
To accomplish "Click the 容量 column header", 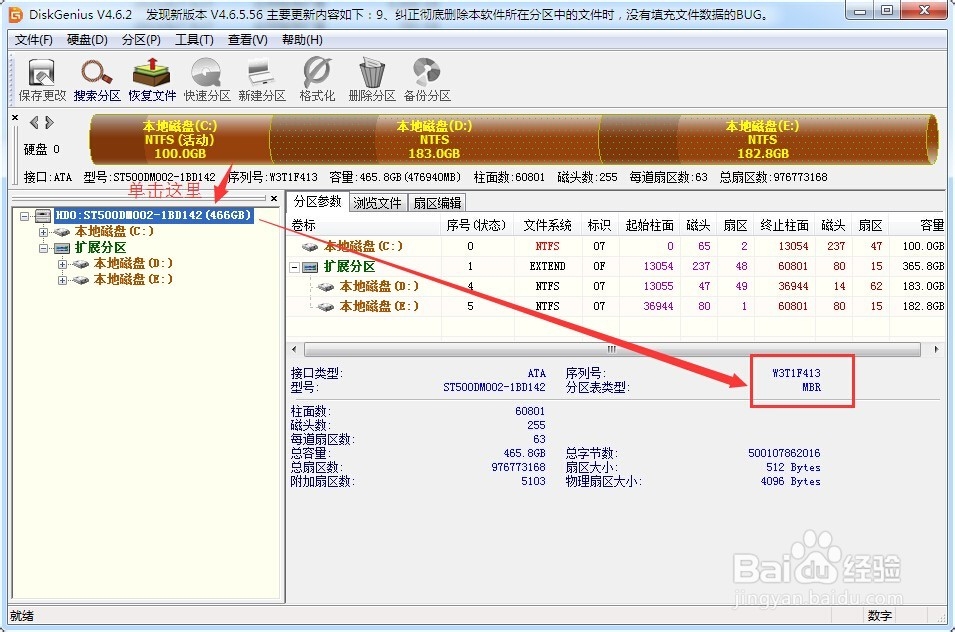I will pyautogui.click(x=918, y=225).
